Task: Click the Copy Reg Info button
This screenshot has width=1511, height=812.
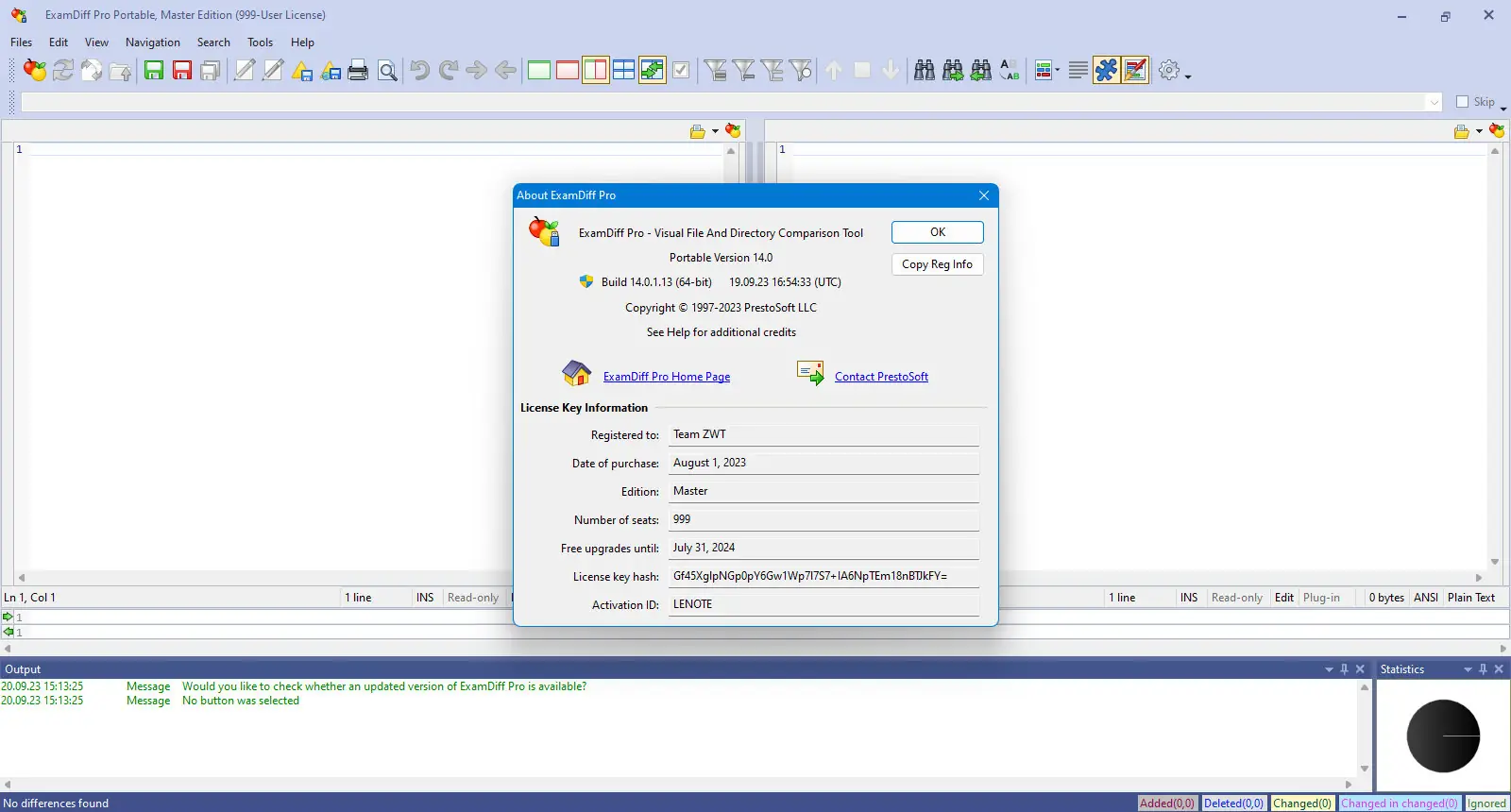Action: (x=937, y=264)
